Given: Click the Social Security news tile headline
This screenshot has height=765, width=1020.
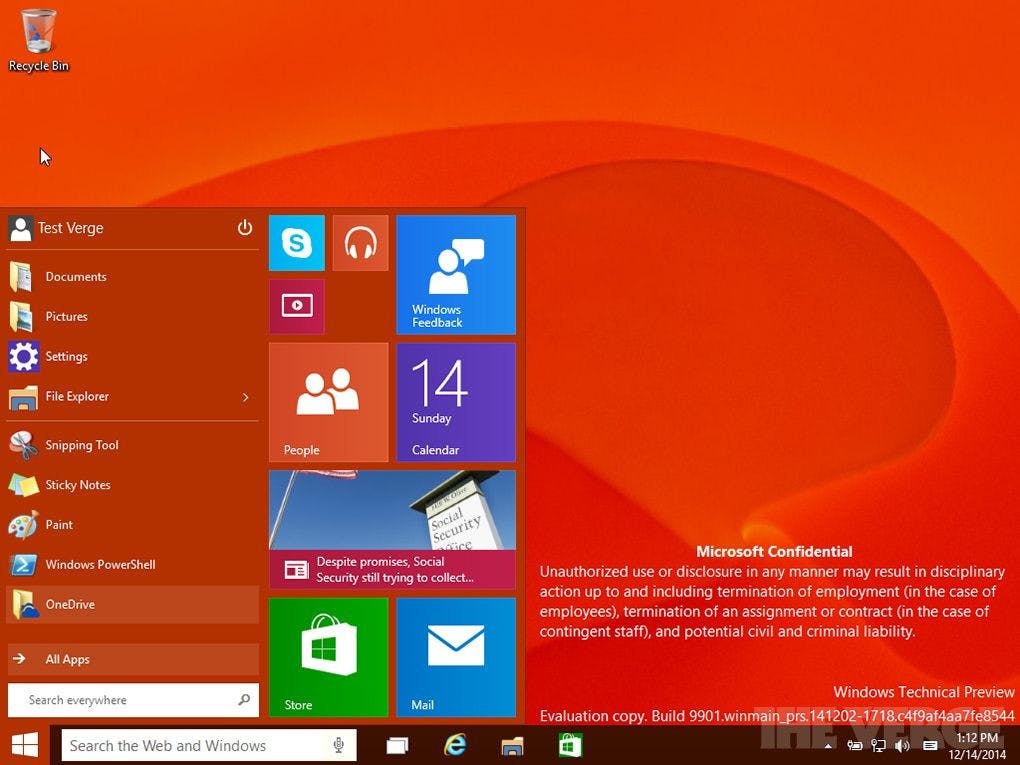Looking at the screenshot, I should 392,570.
